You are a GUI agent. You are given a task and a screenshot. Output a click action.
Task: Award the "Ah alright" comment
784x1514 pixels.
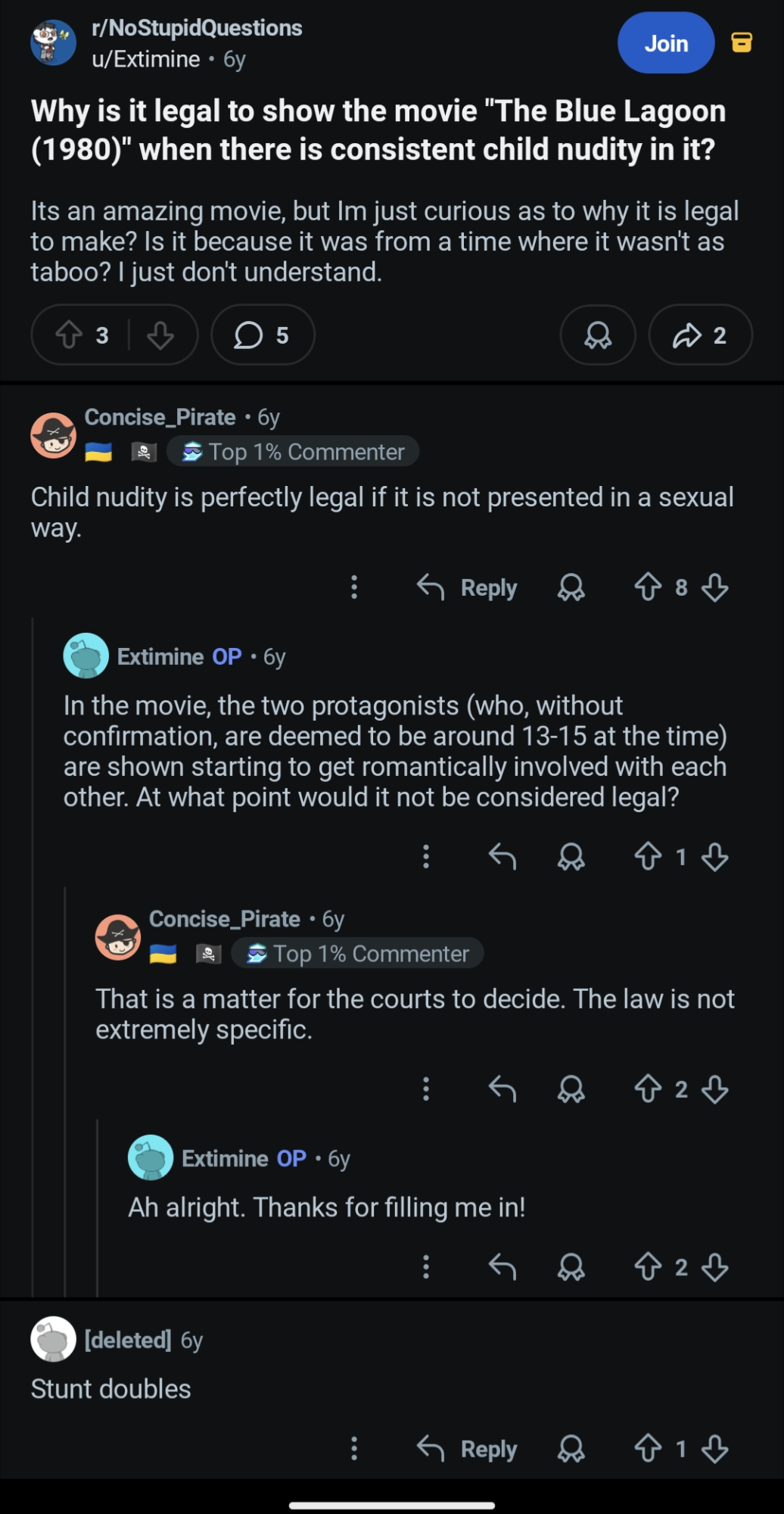click(x=571, y=1266)
